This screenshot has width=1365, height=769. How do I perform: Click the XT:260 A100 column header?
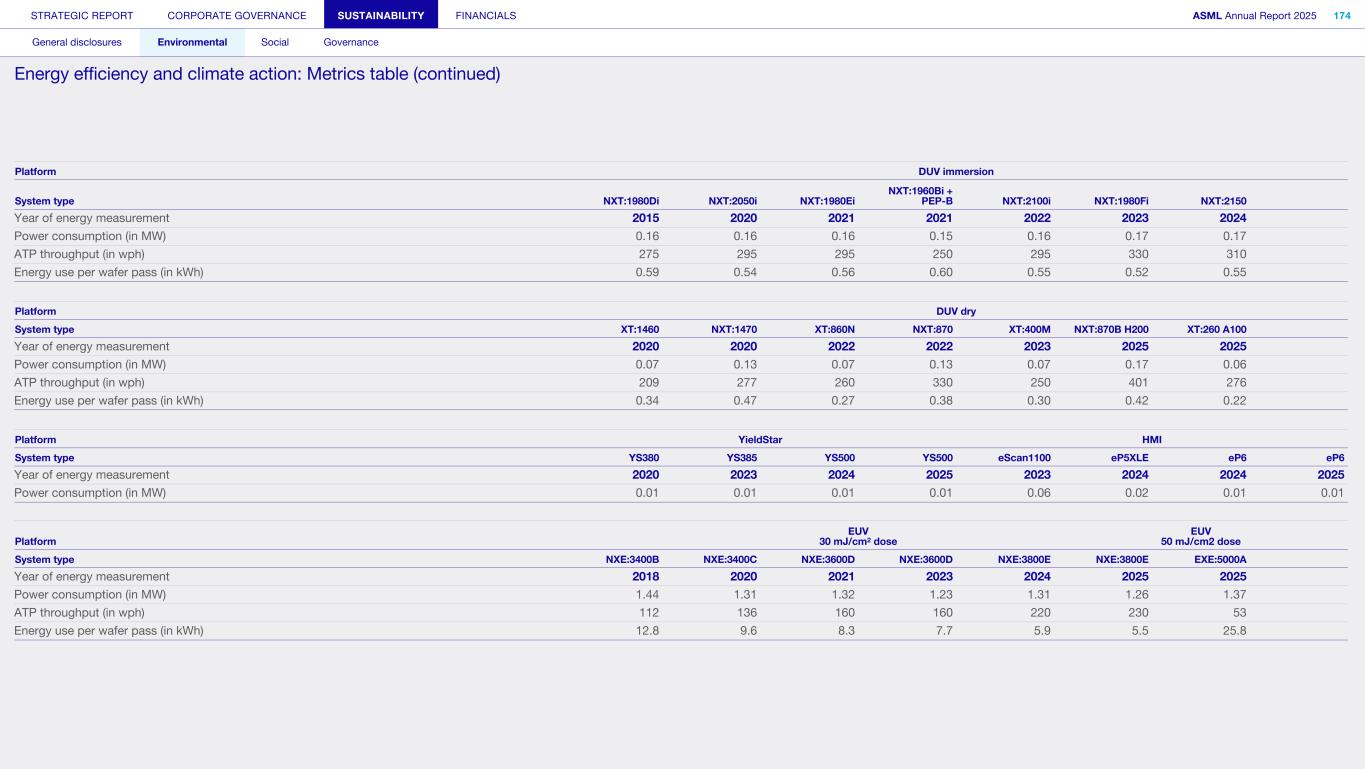click(x=1216, y=329)
